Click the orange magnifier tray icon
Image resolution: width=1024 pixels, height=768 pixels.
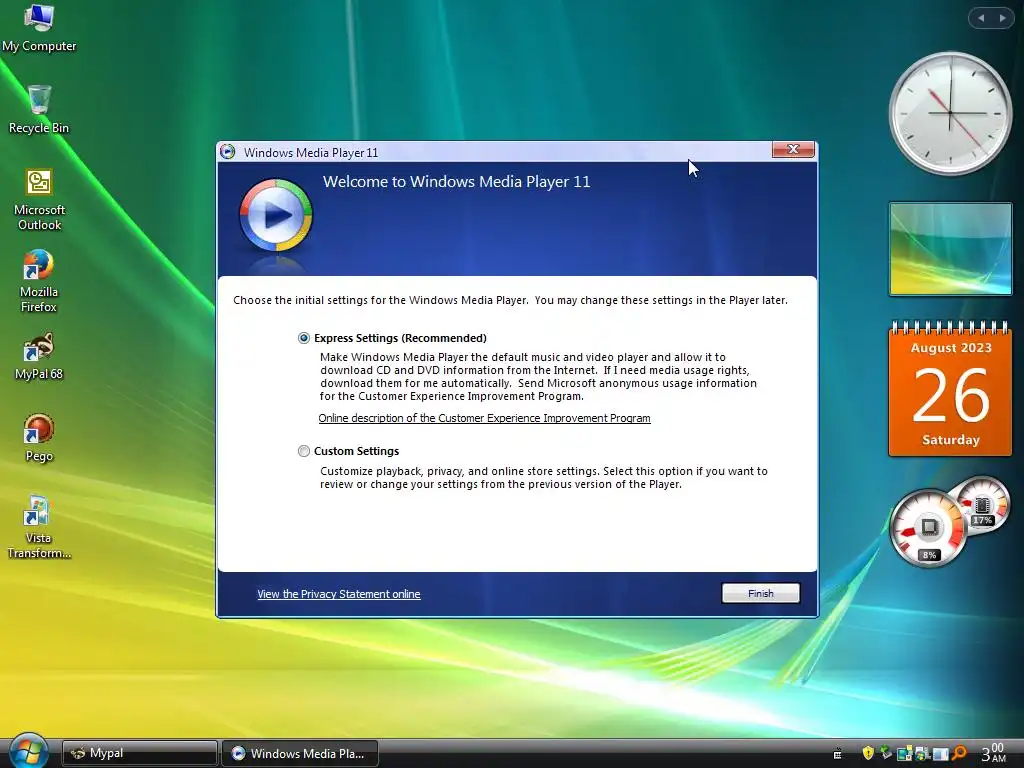(x=959, y=753)
